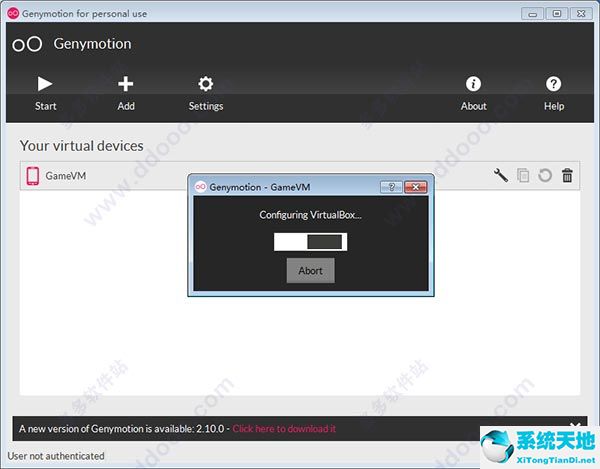600x469 pixels.
Task: Open Help from the toolbar
Action: (554, 93)
